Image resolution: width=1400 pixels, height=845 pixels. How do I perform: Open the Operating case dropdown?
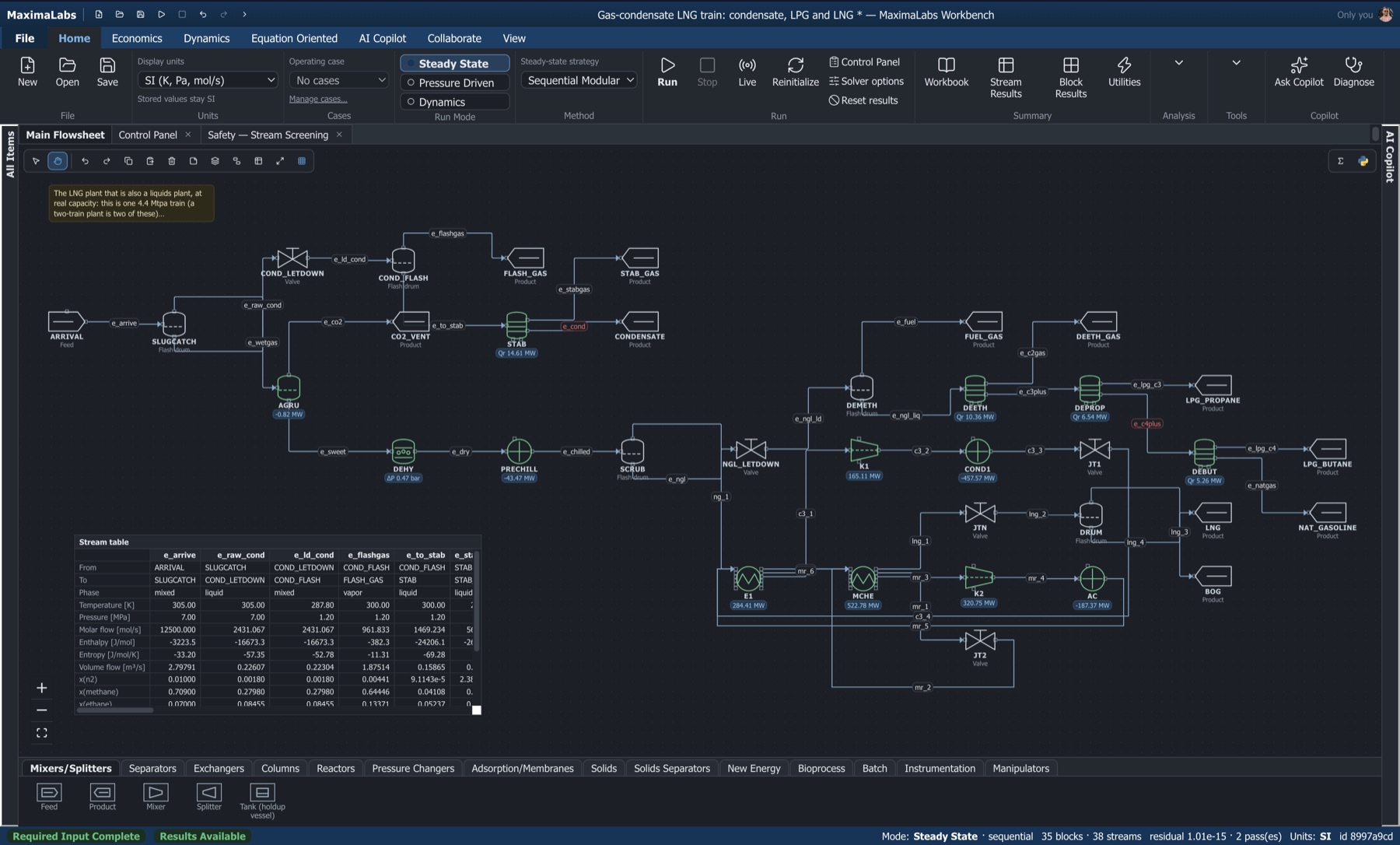click(x=339, y=80)
